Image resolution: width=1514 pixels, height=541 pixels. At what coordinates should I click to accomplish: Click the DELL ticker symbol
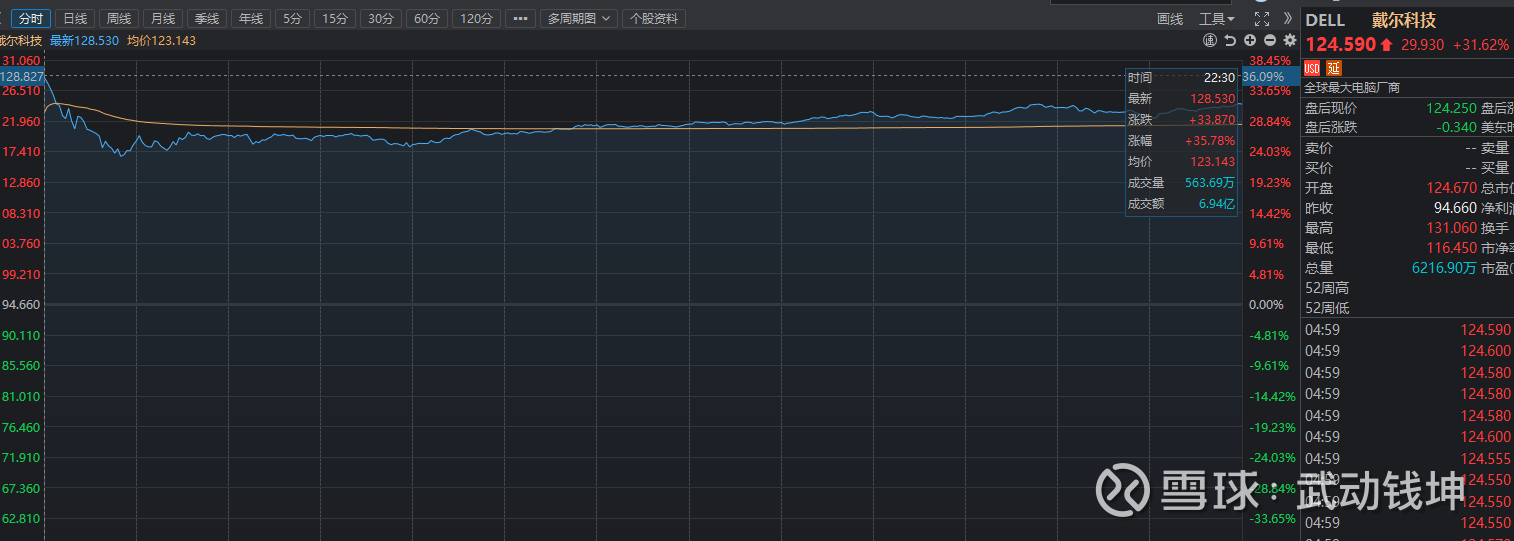tap(1325, 20)
